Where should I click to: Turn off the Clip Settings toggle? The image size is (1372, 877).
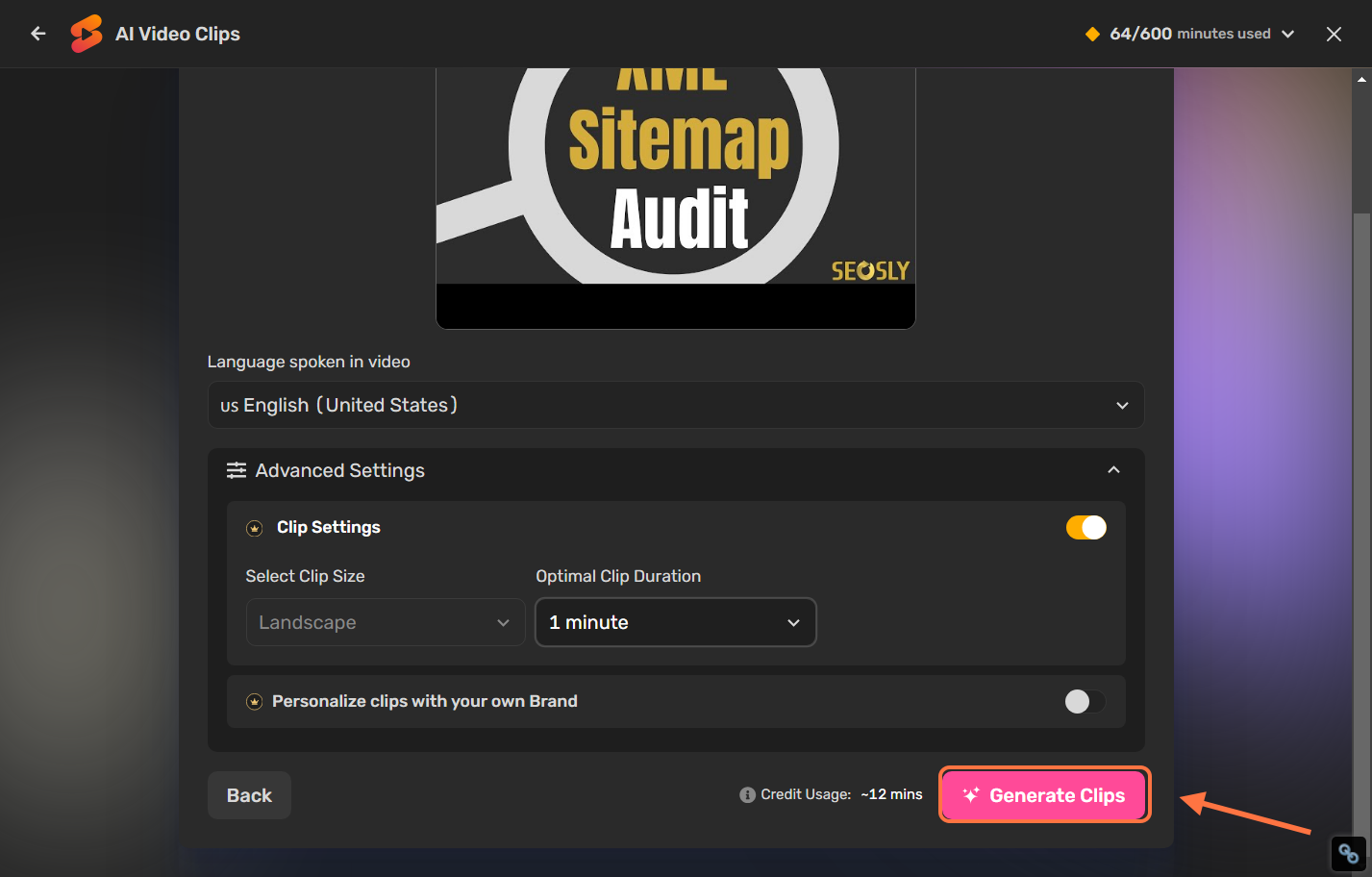tap(1086, 527)
